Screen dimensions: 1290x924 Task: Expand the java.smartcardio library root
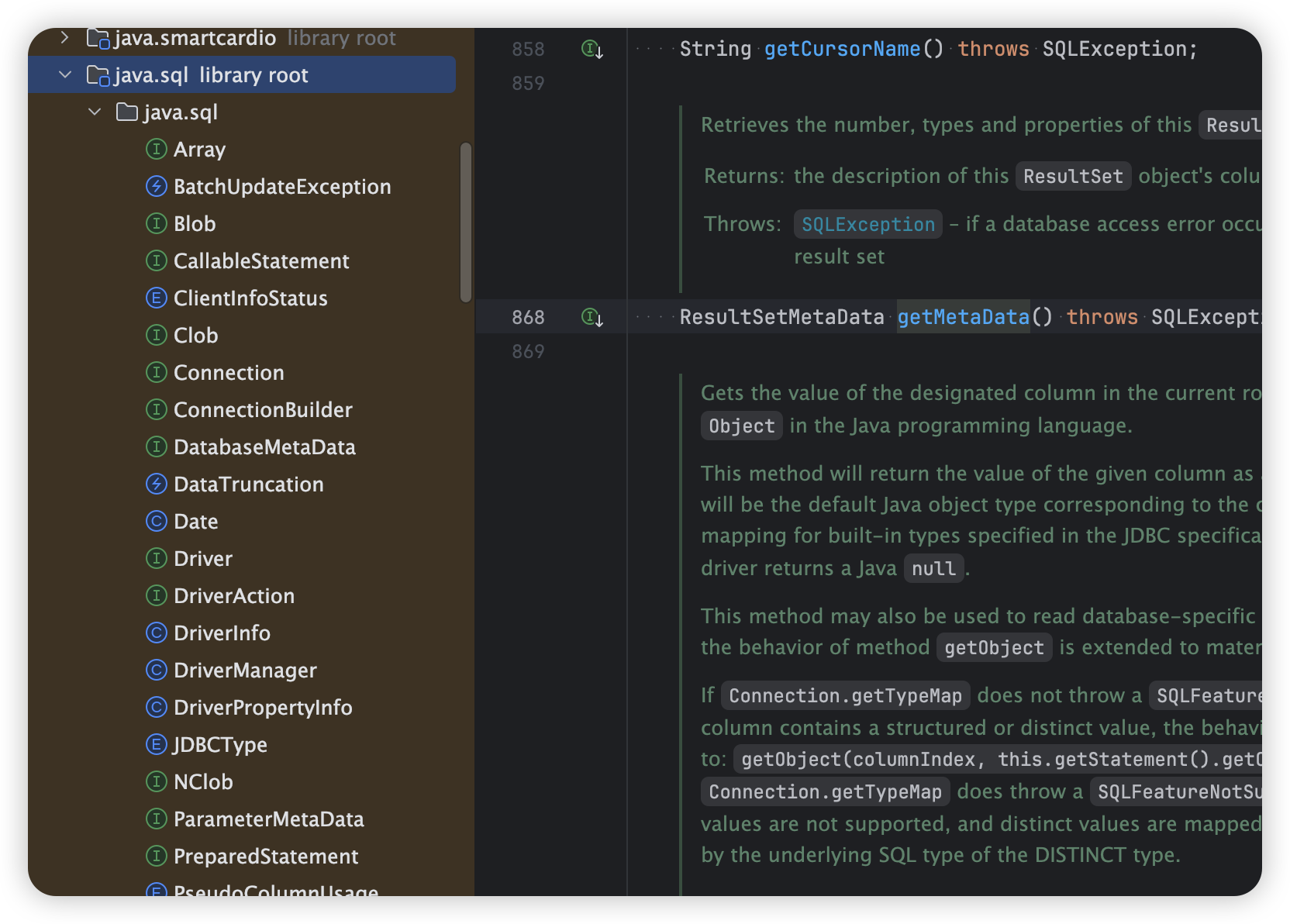(65, 37)
